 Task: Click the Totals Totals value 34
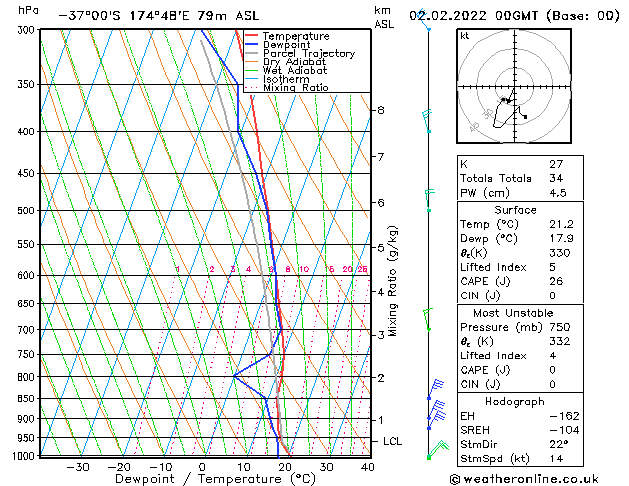556,178
